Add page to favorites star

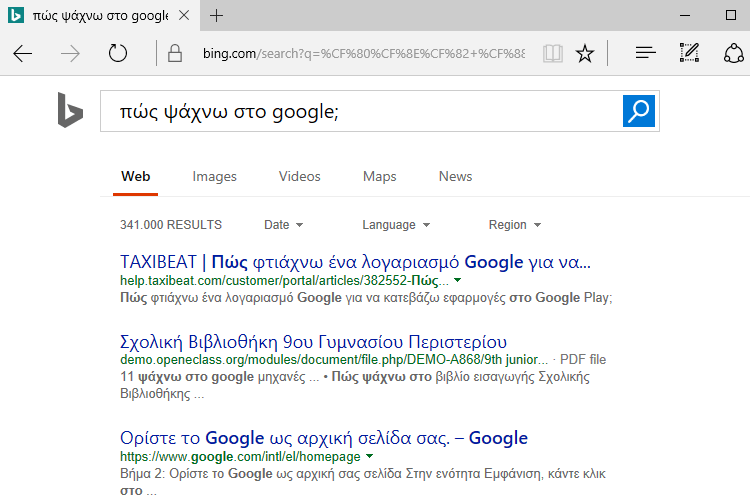click(x=585, y=53)
